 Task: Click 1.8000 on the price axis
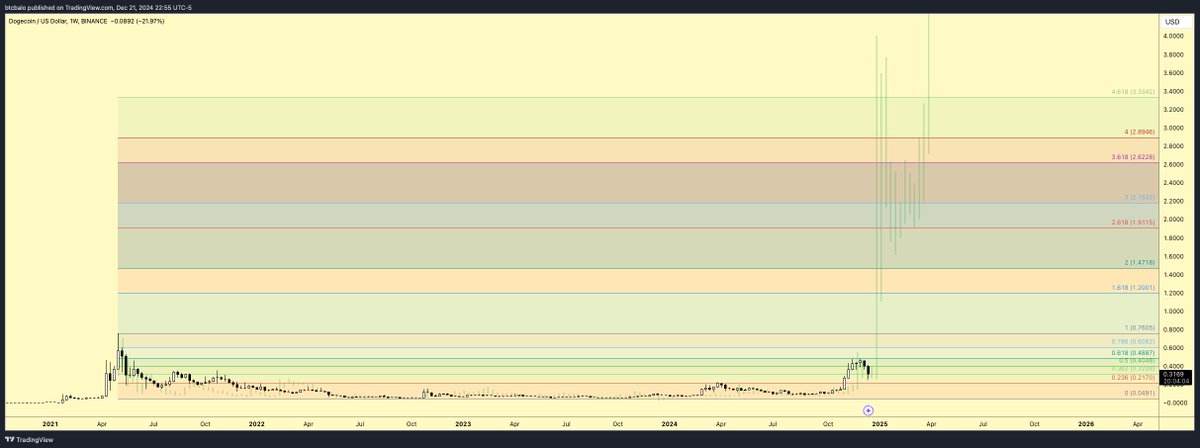point(1173,237)
